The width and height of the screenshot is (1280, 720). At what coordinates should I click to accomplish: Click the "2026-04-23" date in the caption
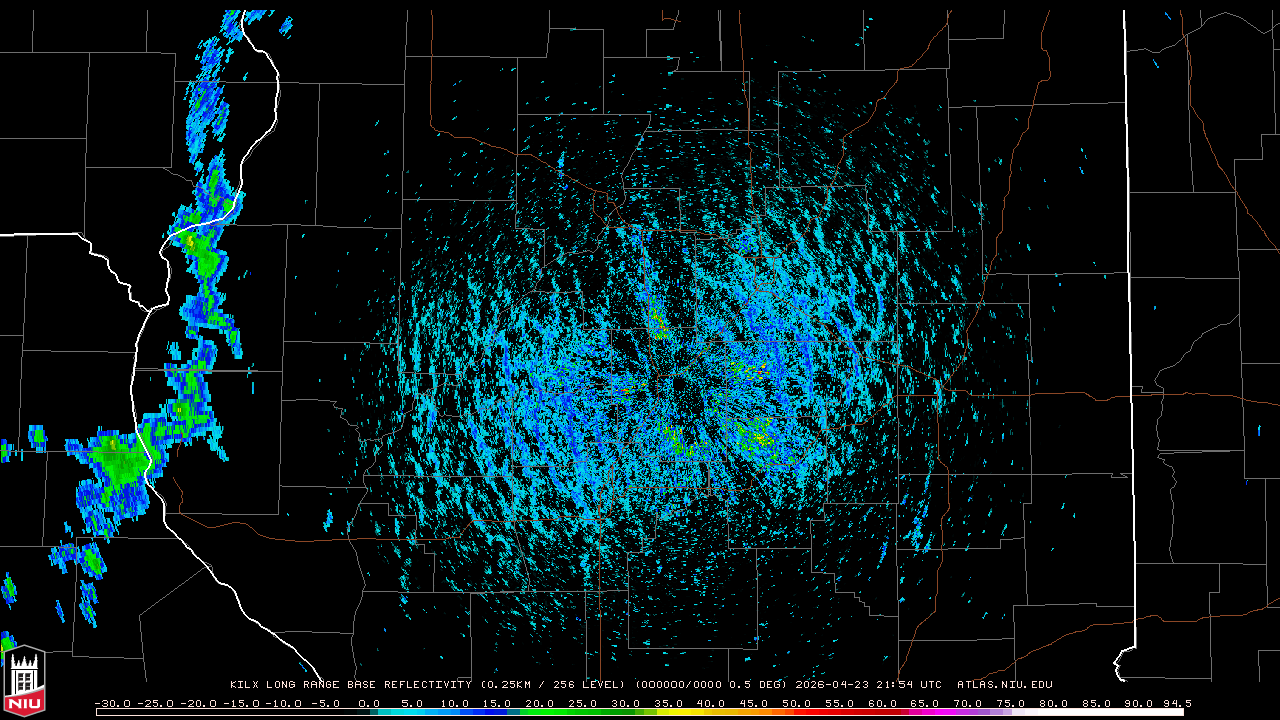coord(832,685)
